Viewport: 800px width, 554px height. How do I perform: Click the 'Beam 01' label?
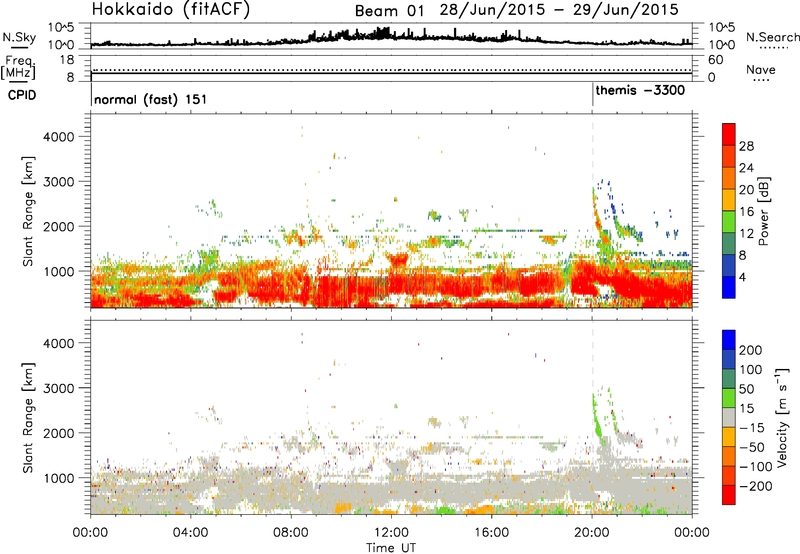click(x=389, y=11)
